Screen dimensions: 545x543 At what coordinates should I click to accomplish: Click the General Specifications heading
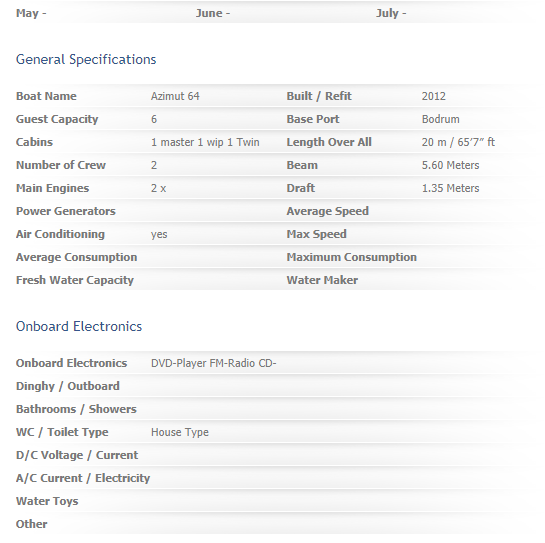click(x=86, y=60)
